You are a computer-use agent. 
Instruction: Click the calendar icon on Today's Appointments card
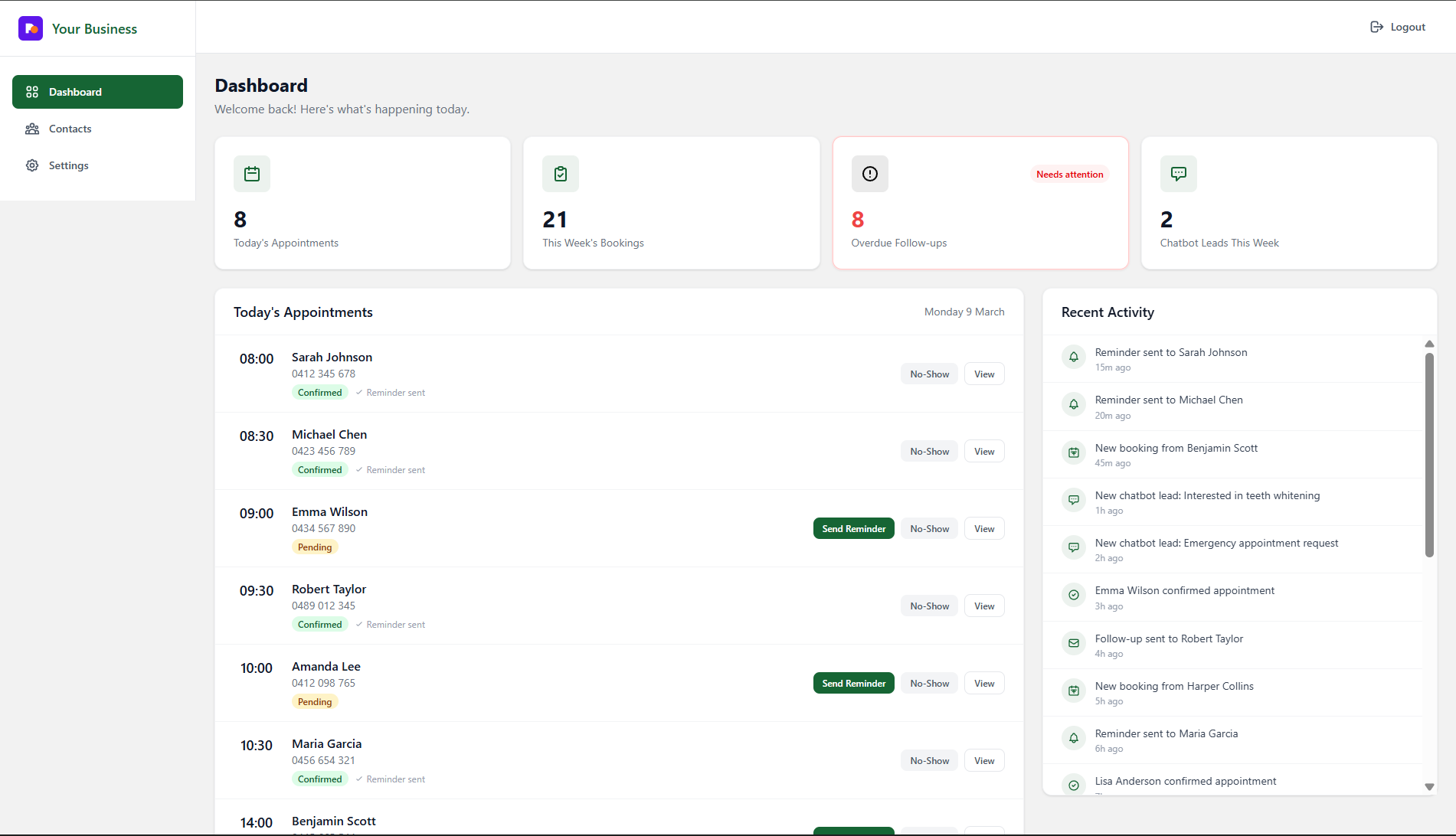click(251, 174)
